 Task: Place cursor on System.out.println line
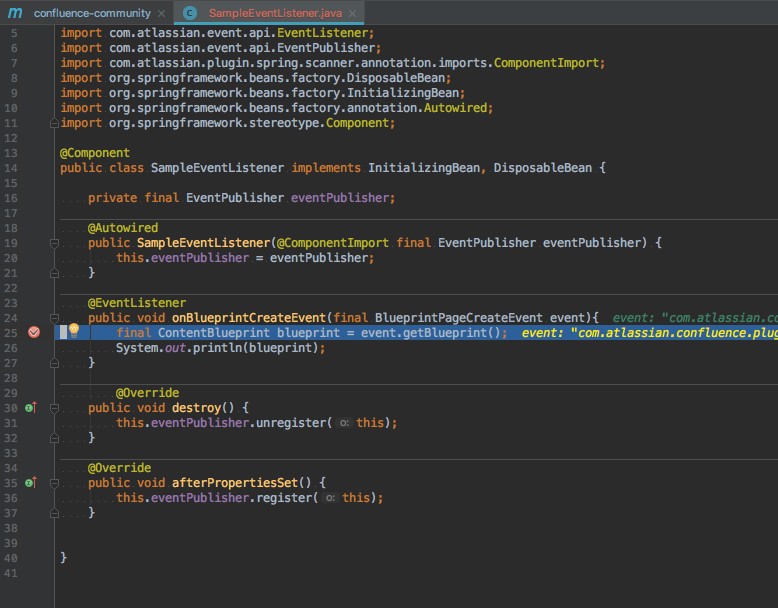[x=220, y=348]
